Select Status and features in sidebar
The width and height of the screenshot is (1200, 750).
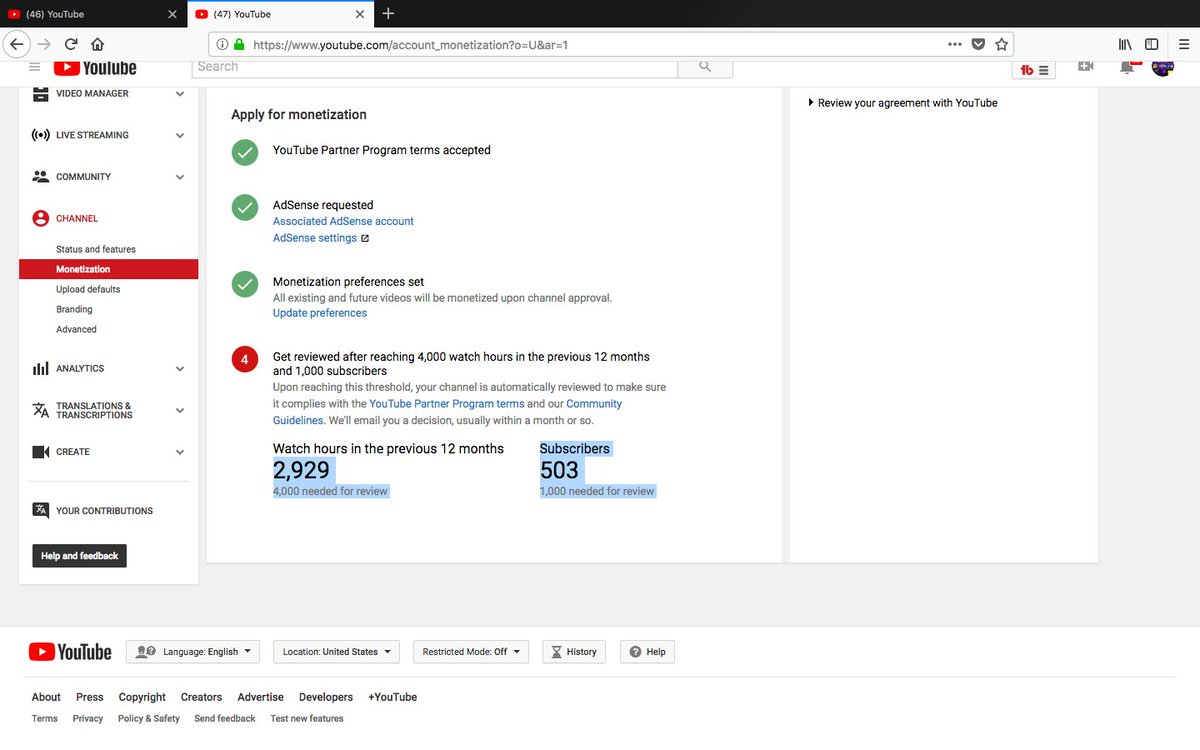pos(96,249)
